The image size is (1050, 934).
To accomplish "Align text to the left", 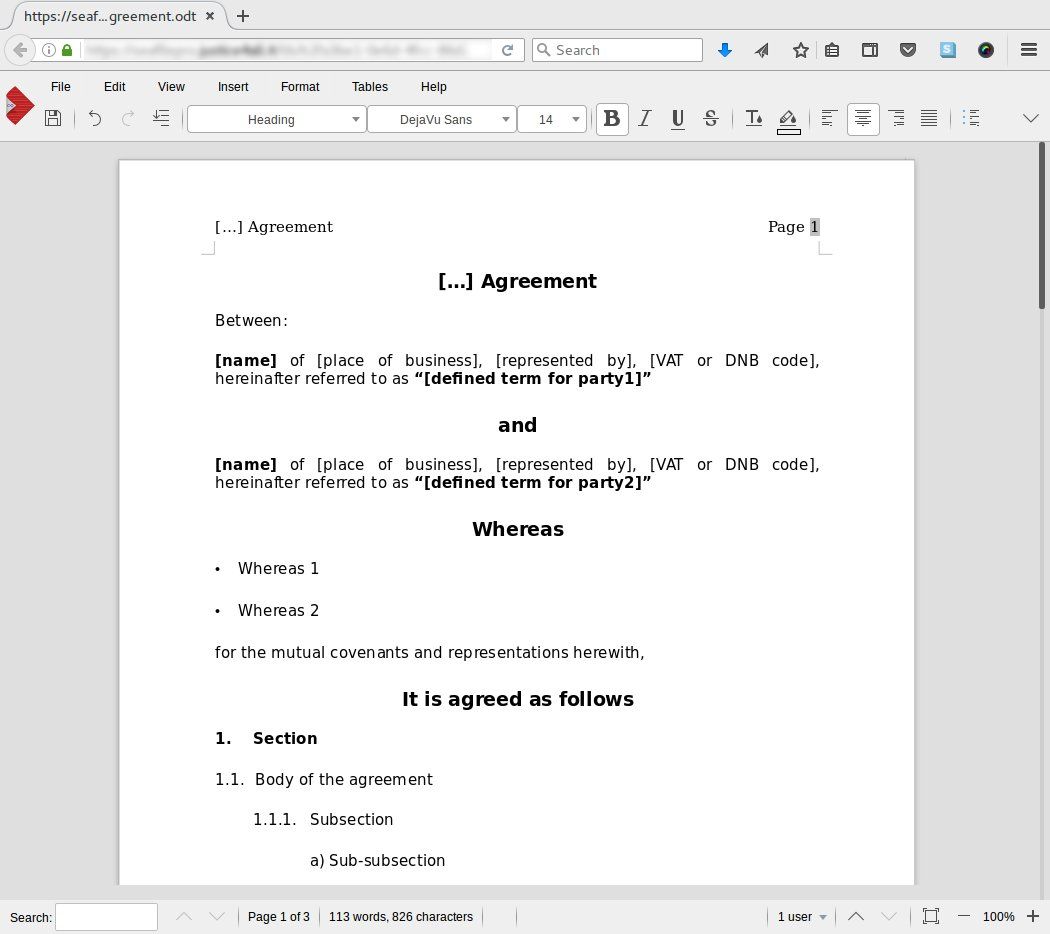I will [x=829, y=119].
